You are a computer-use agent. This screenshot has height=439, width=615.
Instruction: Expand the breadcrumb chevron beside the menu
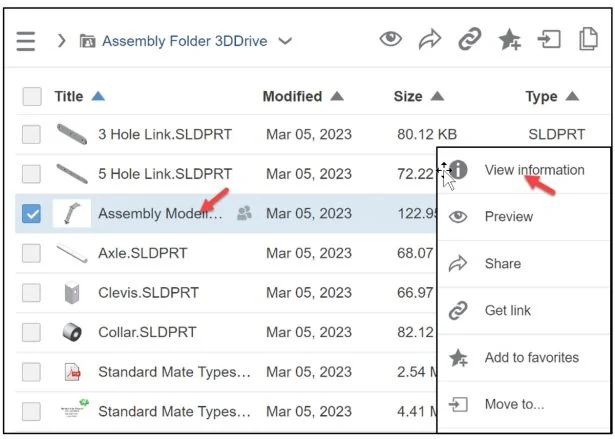coord(61,41)
